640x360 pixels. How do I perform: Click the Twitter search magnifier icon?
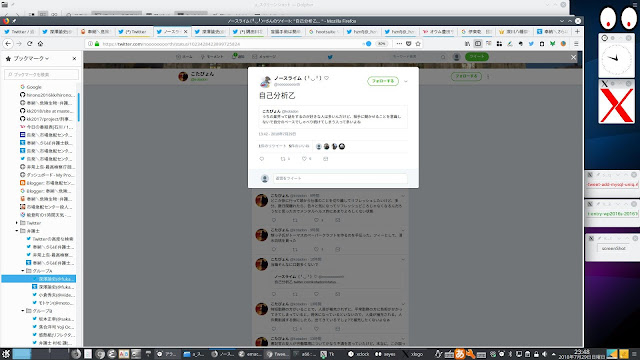click(443, 57)
